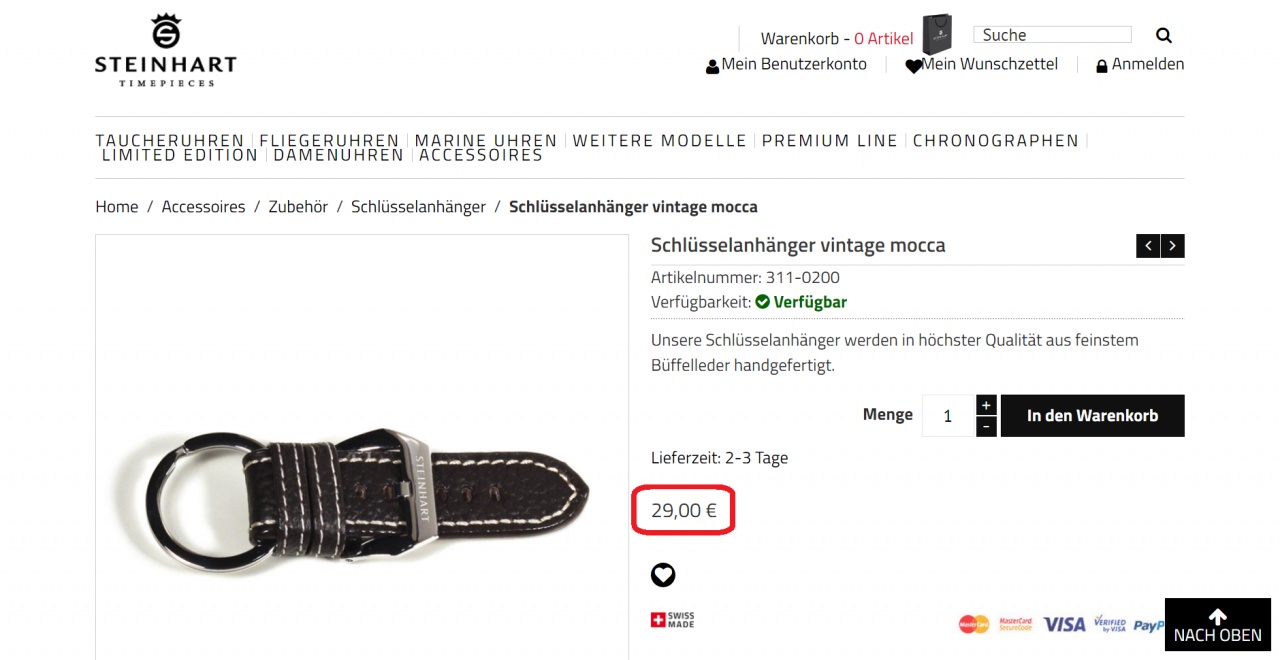Click the Steinhart Timepieces logo
Image resolution: width=1280 pixels, height=660 pixels.
tap(166, 51)
